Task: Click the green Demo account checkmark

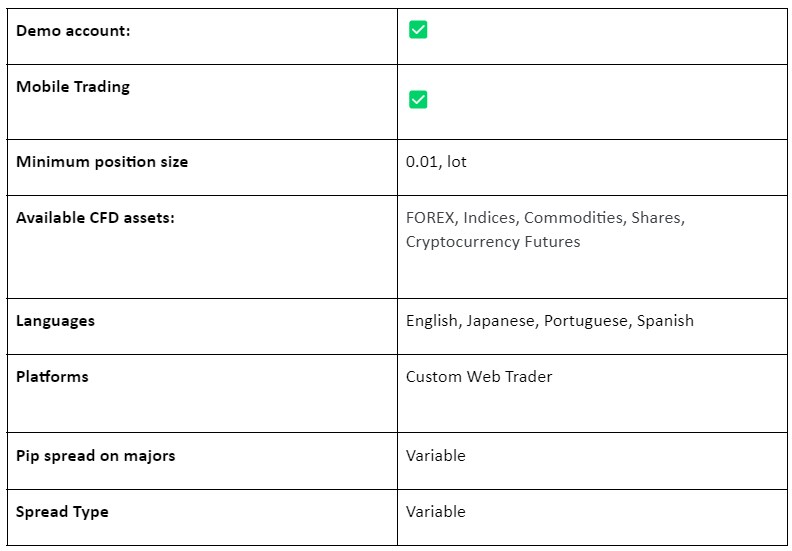Action: click(418, 30)
